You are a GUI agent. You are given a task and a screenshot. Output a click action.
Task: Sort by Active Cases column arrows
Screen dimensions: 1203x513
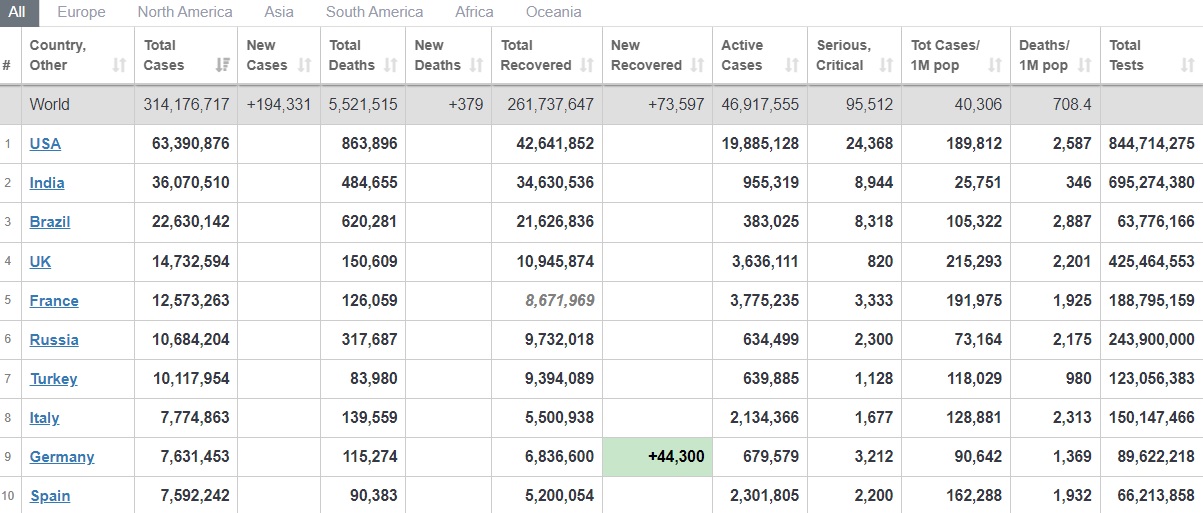(x=791, y=66)
